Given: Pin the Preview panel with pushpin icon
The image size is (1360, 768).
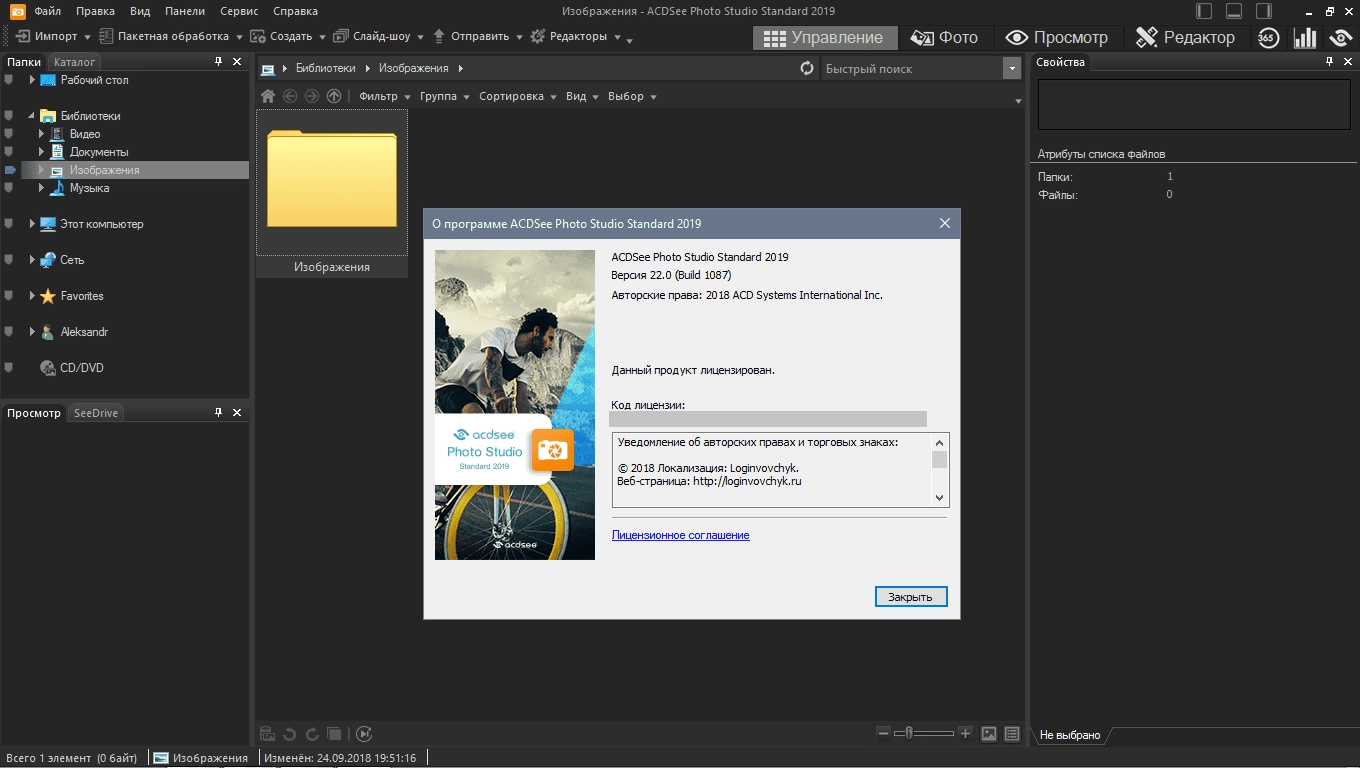Looking at the screenshot, I should [219, 413].
